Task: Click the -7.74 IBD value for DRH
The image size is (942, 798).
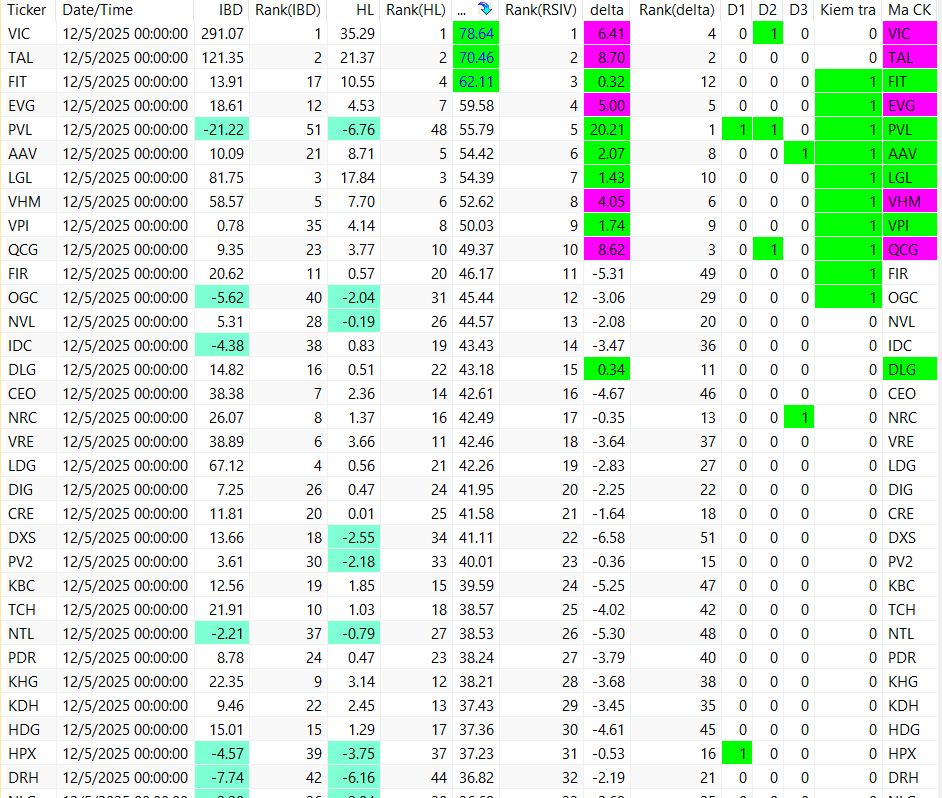Action: 222,778
